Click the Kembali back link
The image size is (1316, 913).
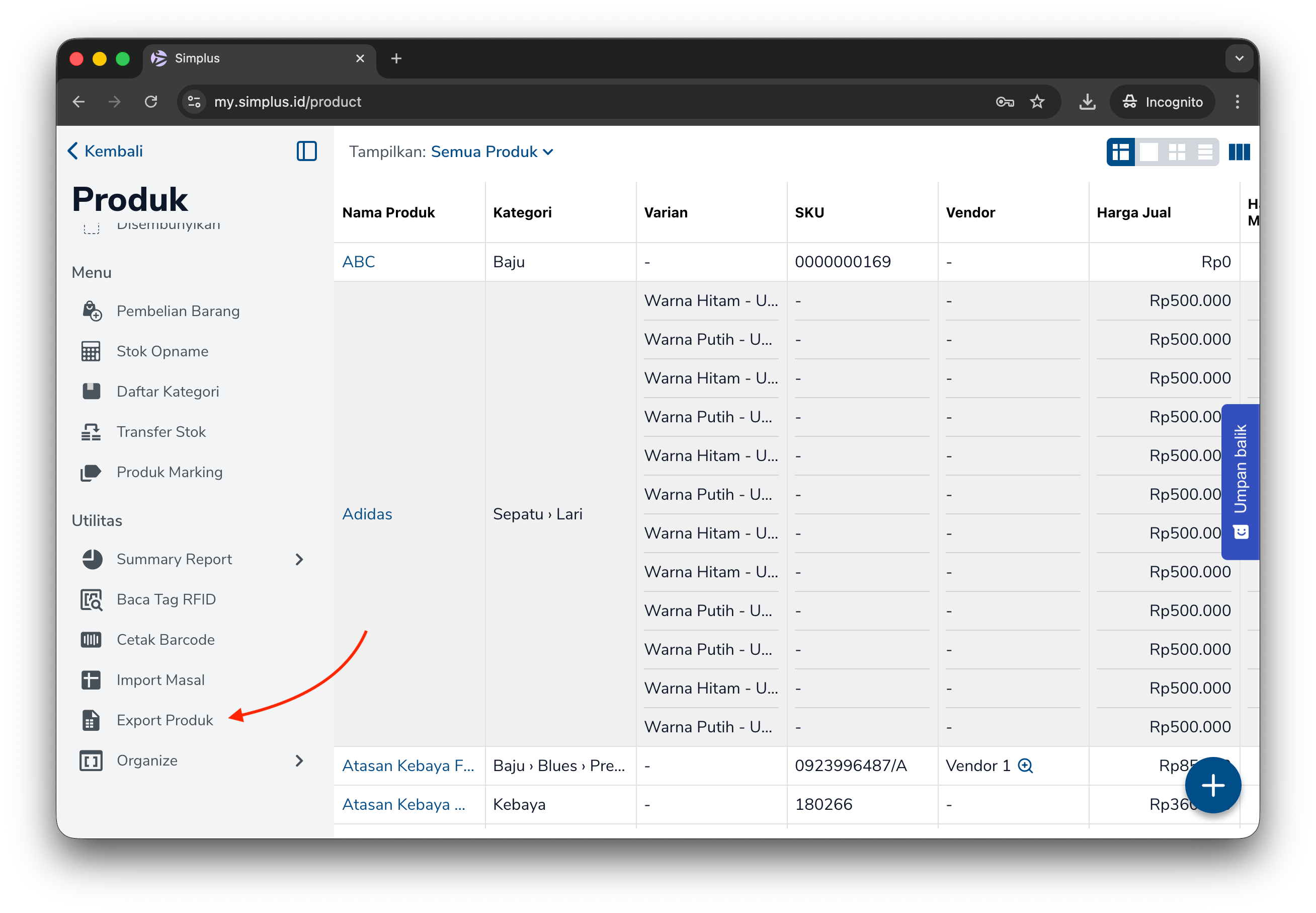(105, 151)
